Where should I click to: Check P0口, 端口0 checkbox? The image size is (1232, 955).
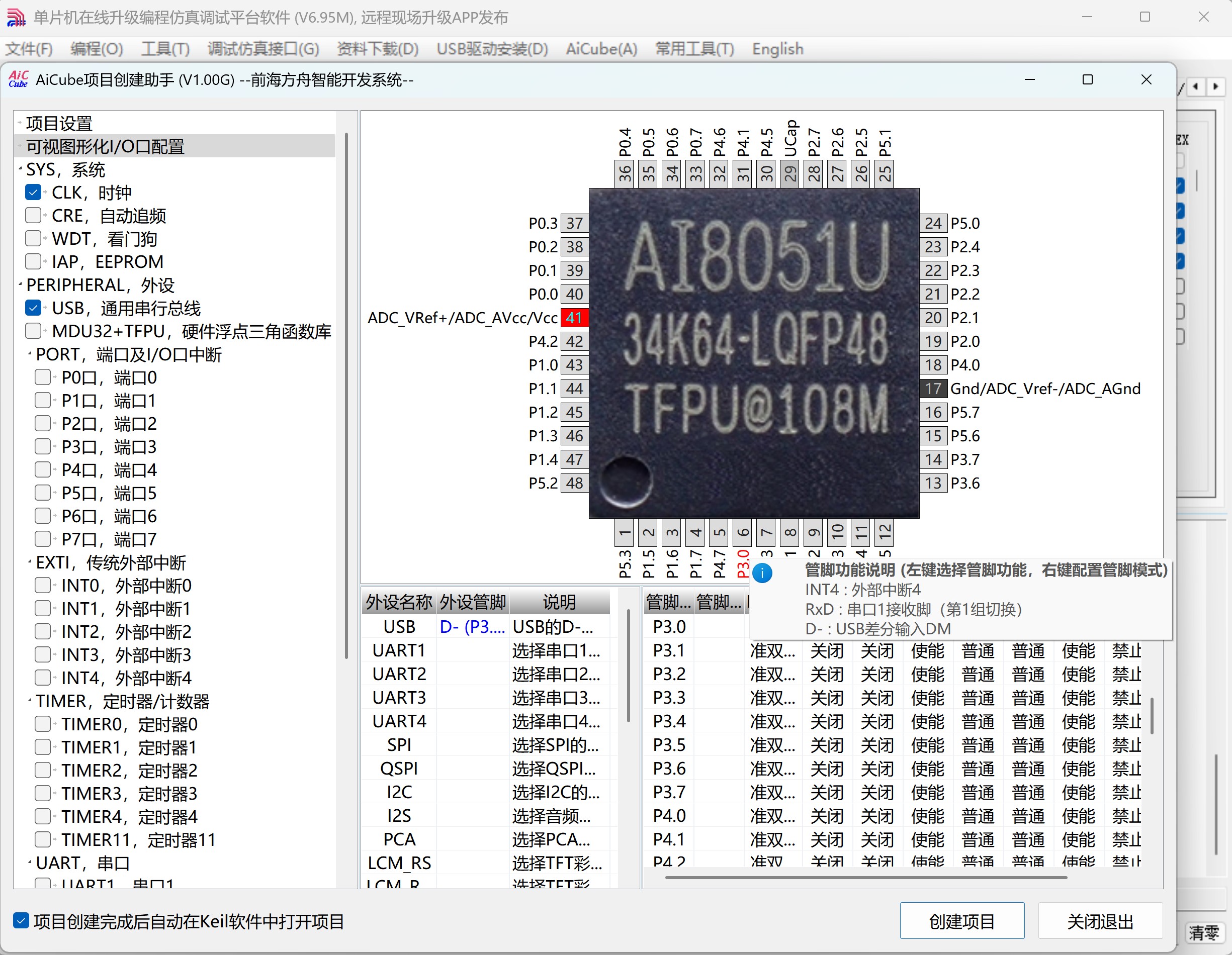click(x=43, y=377)
